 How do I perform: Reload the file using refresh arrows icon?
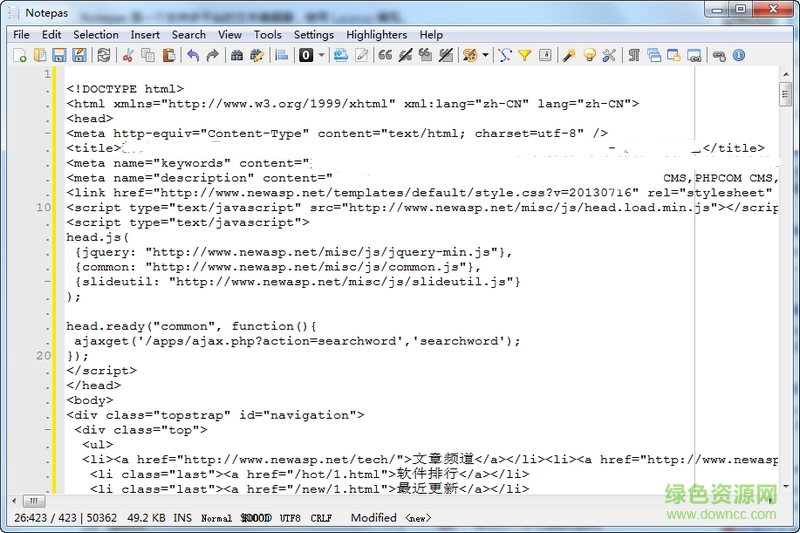[104, 55]
